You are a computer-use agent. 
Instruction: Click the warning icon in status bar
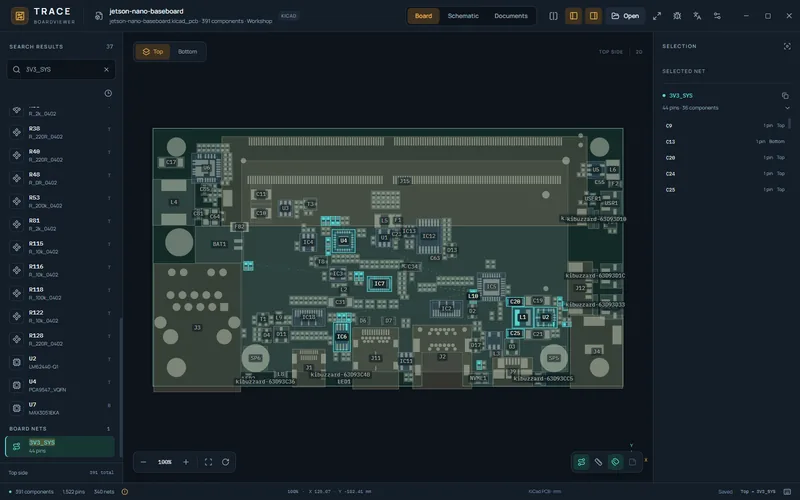coord(124,492)
